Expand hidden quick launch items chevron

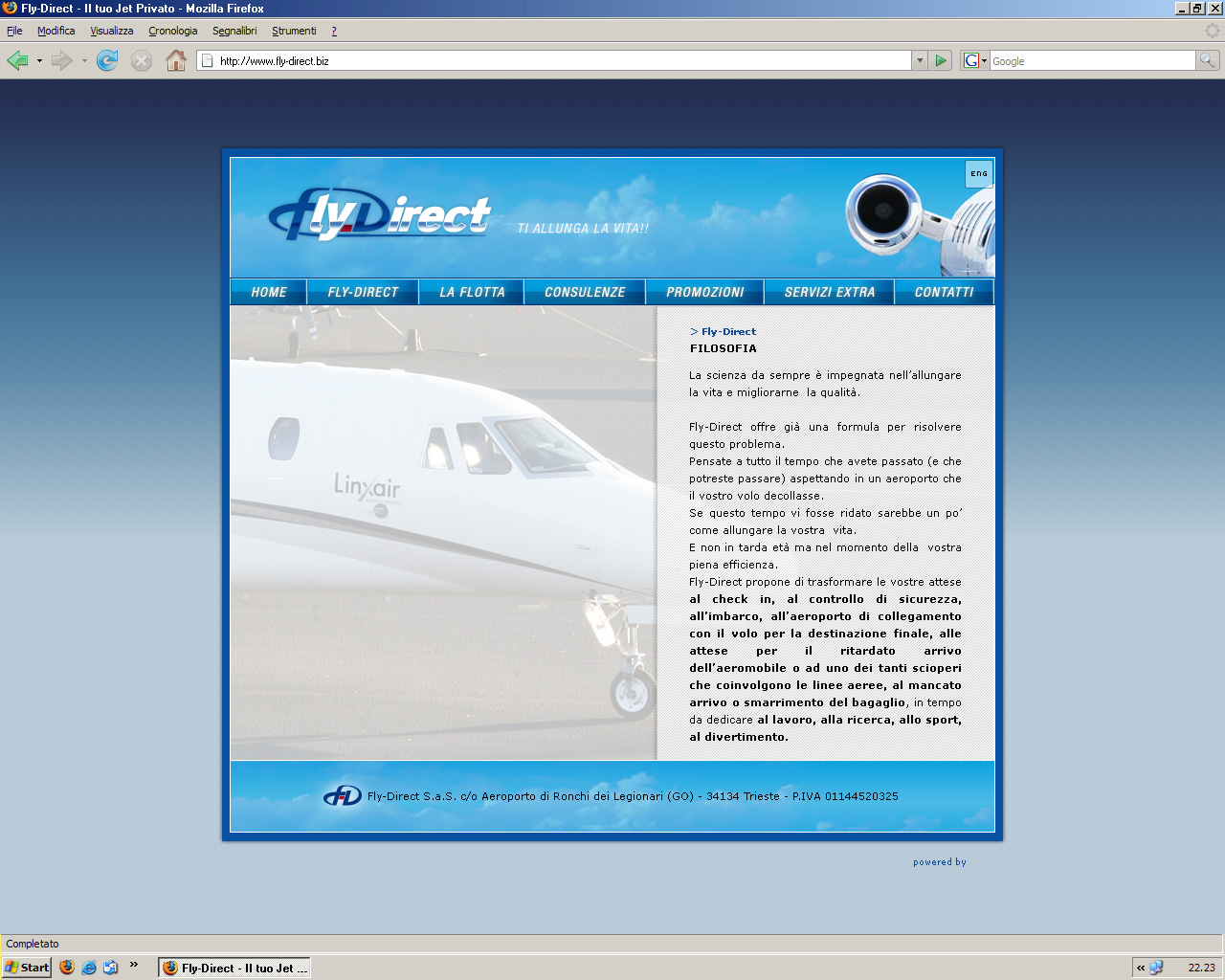pos(134,965)
